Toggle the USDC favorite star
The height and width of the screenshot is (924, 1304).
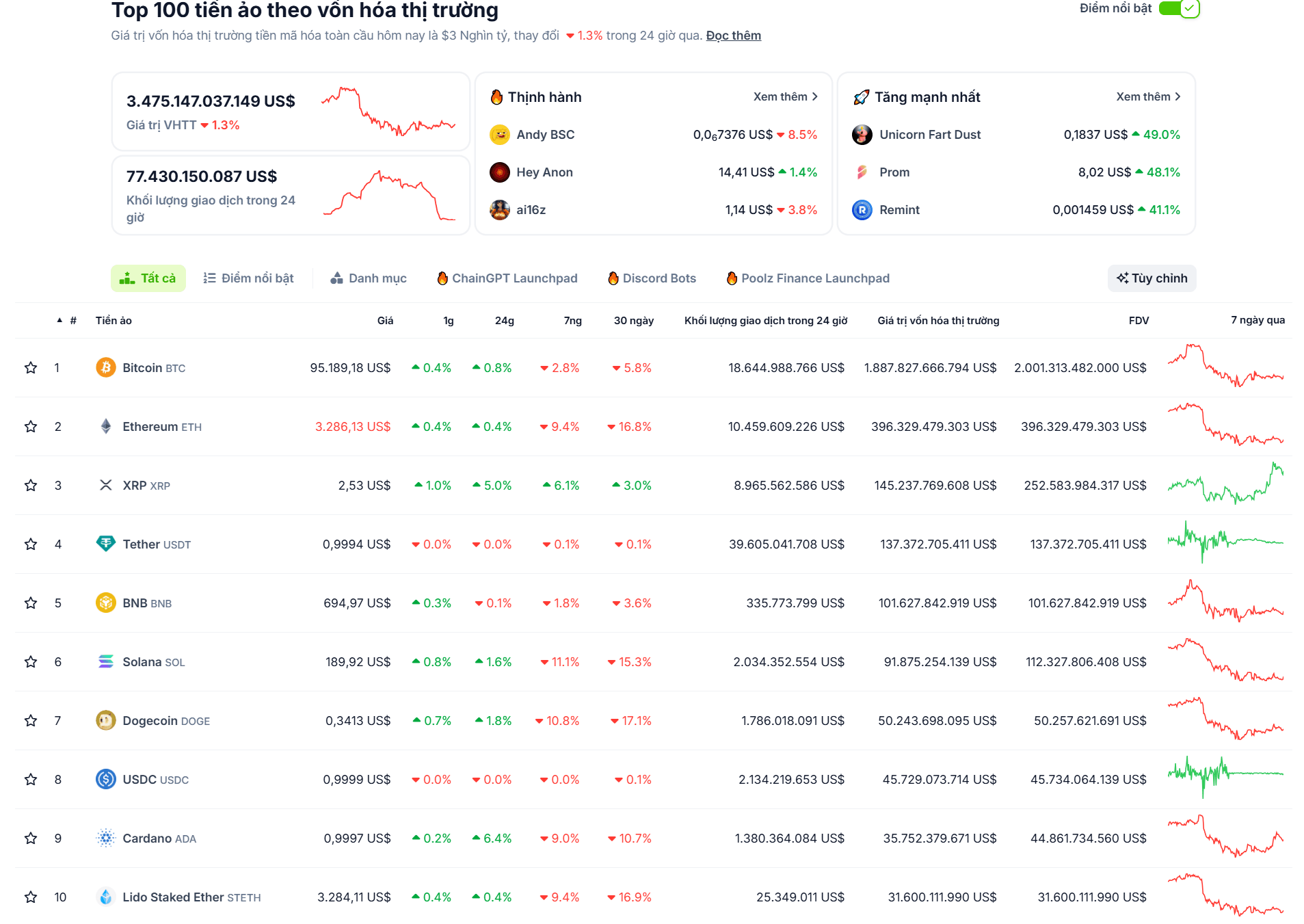tap(31, 779)
